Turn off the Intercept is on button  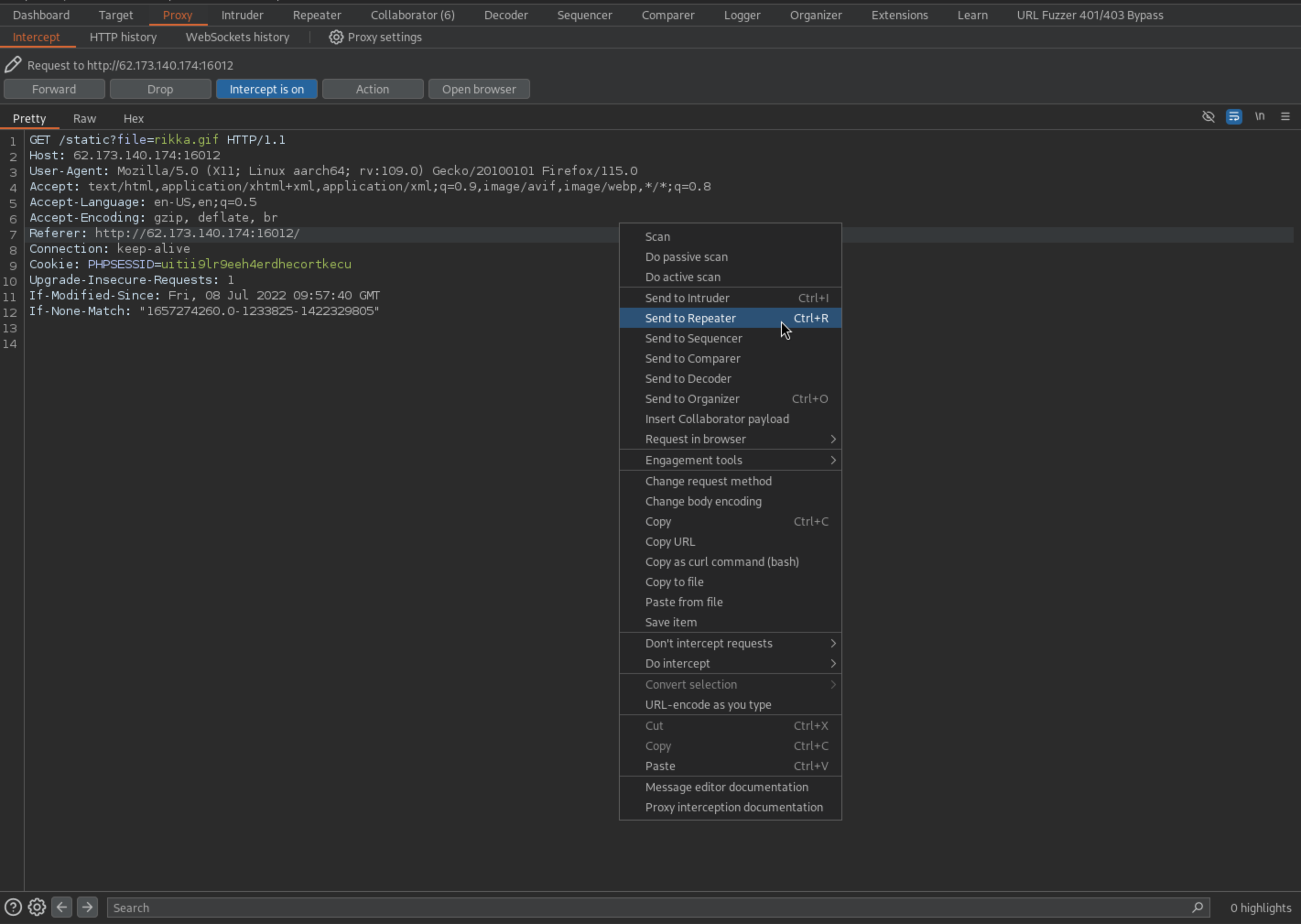coord(266,89)
